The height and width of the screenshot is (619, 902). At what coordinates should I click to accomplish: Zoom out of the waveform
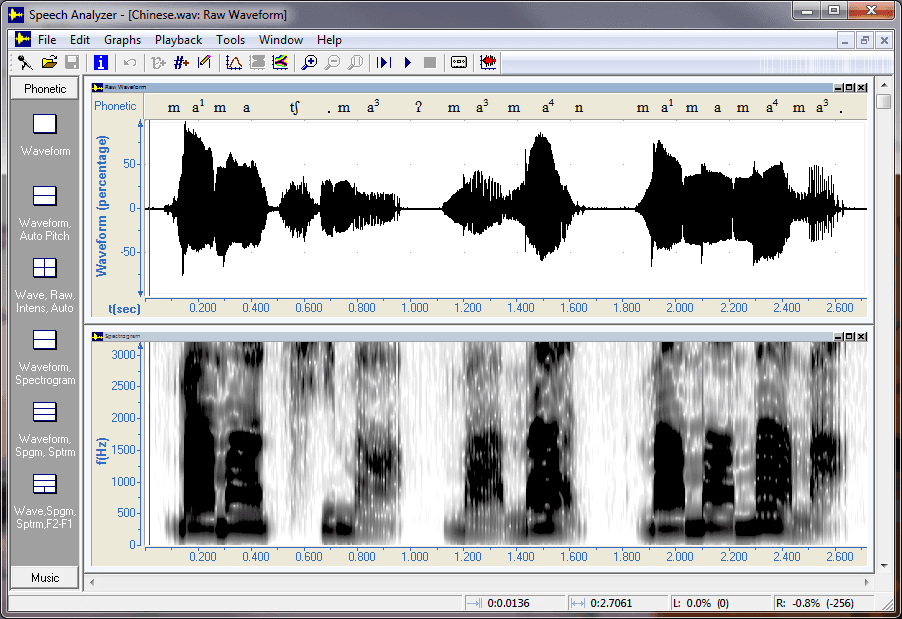coord(334,62)
